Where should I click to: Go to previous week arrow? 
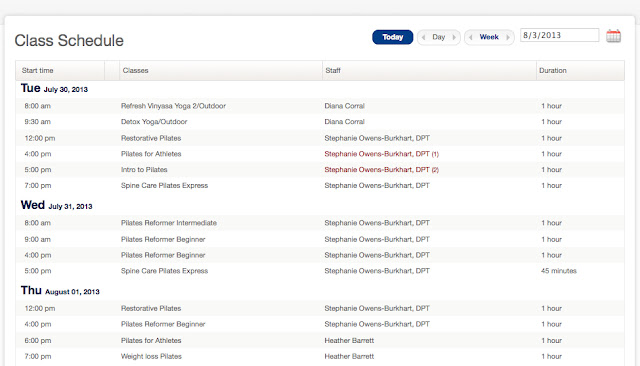click(471, 37)
